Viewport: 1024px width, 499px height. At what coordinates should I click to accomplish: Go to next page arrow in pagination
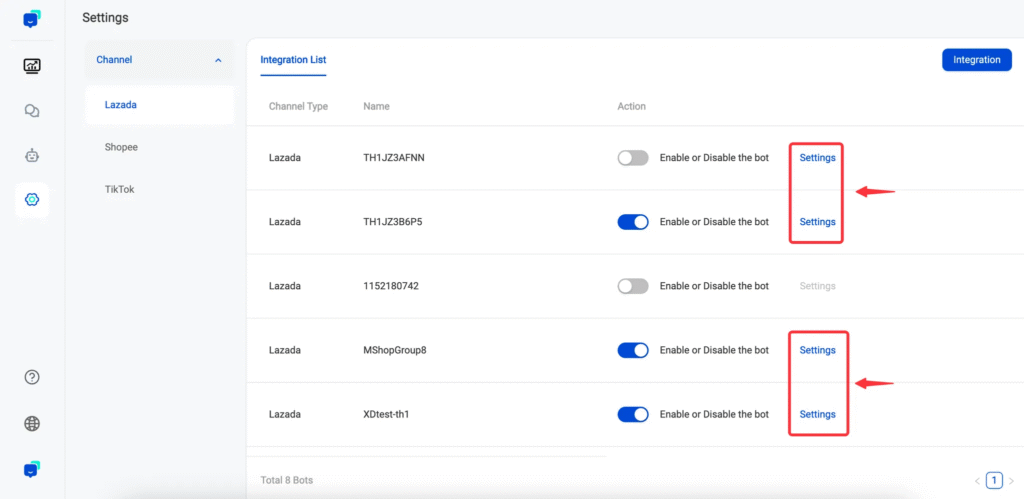coord(1012,481)
